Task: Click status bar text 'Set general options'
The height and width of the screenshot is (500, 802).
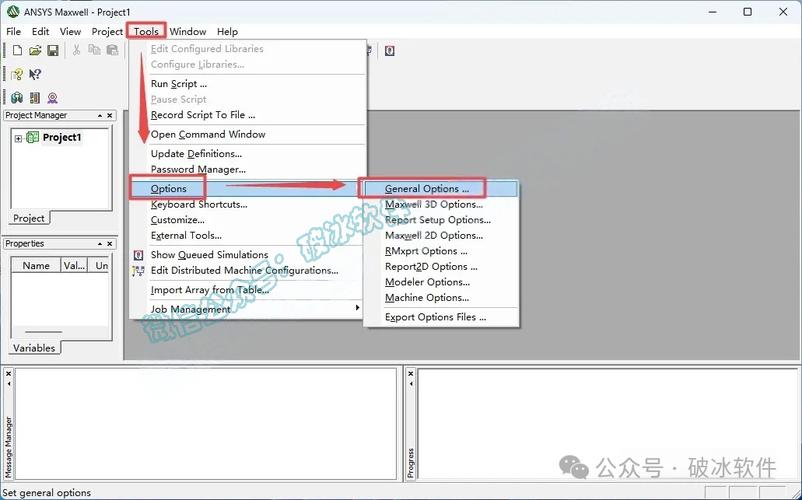Action: pos(47,493)
